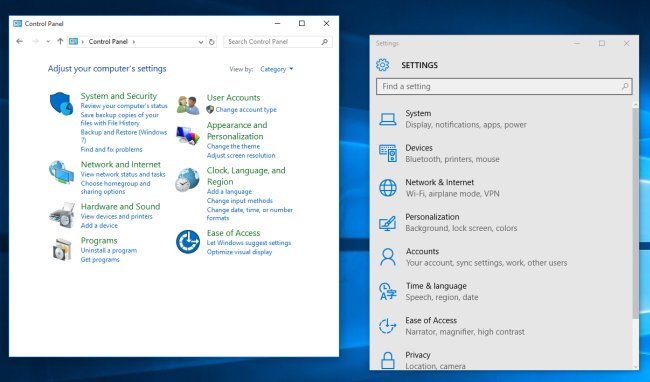
Task: Go up one level in Control Panel
Action: pyautogui.click(x=60, y=41)
